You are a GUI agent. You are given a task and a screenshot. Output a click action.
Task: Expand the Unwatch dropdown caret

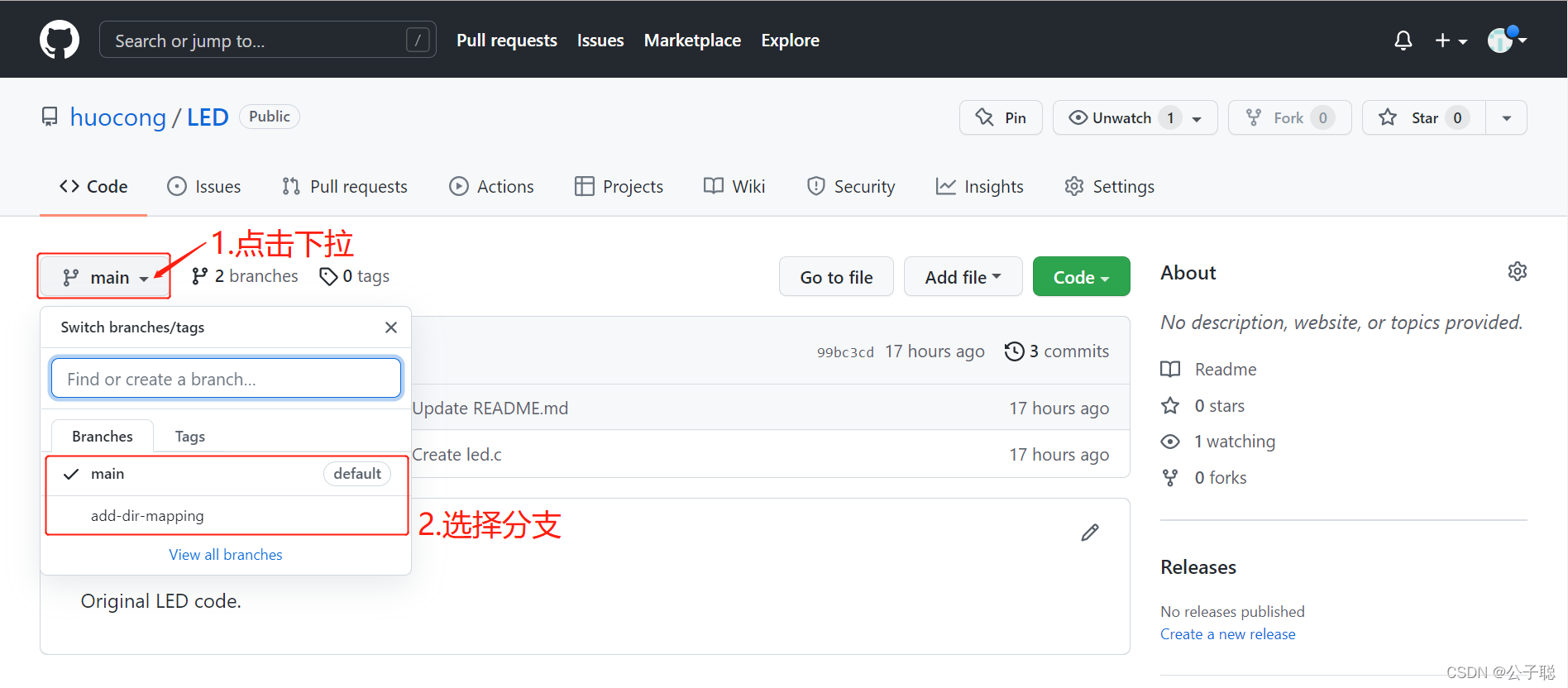tap(1197, 118)
